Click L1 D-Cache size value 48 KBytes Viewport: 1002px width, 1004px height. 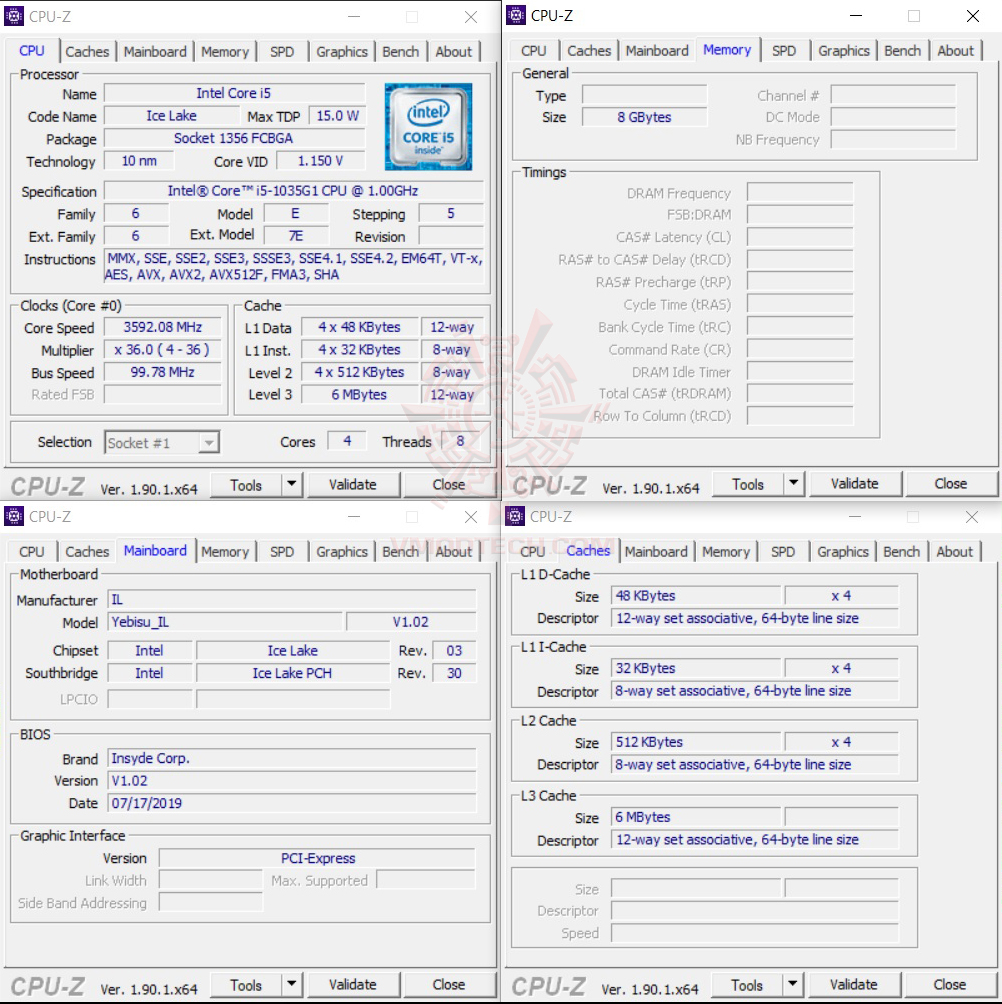click(x=696, y=595)
